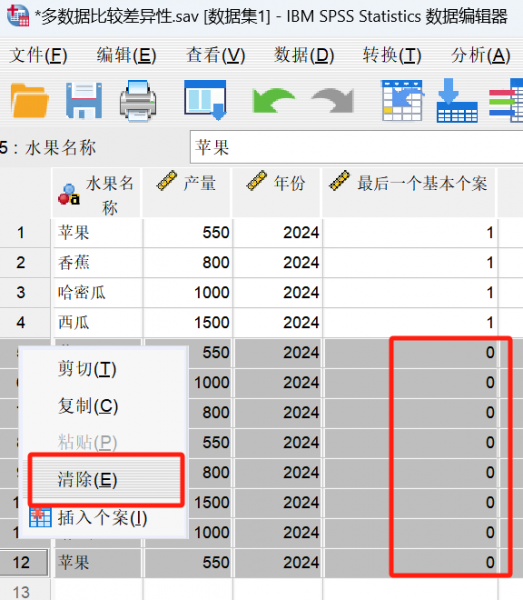This screenshot has width=523, height=600.
Task: Click the nominal icon beside 水果名称 header
Action: click(69, 194)
